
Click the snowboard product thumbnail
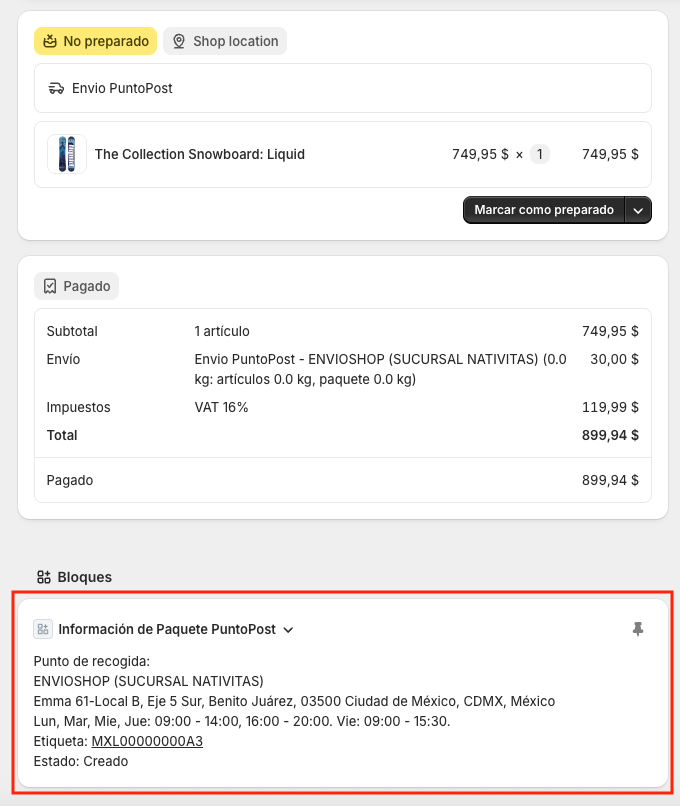click(x=66, y=154)
